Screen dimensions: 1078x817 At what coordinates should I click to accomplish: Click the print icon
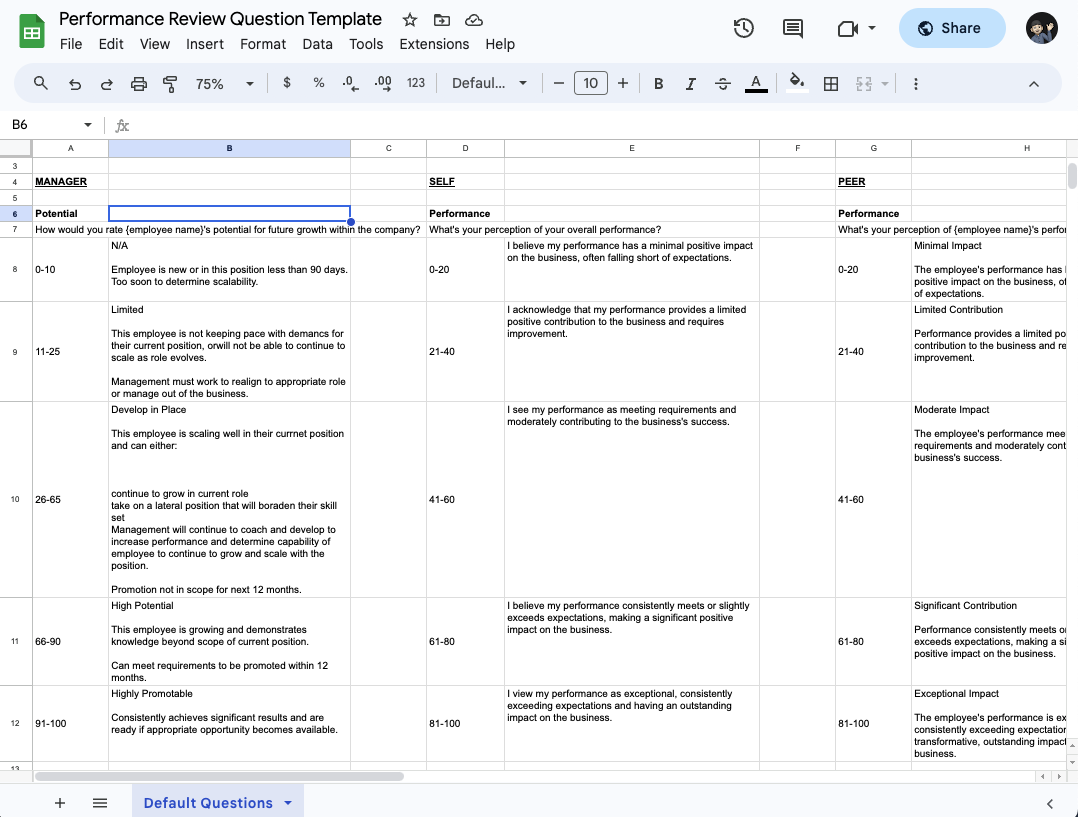[x=139, y=83]
